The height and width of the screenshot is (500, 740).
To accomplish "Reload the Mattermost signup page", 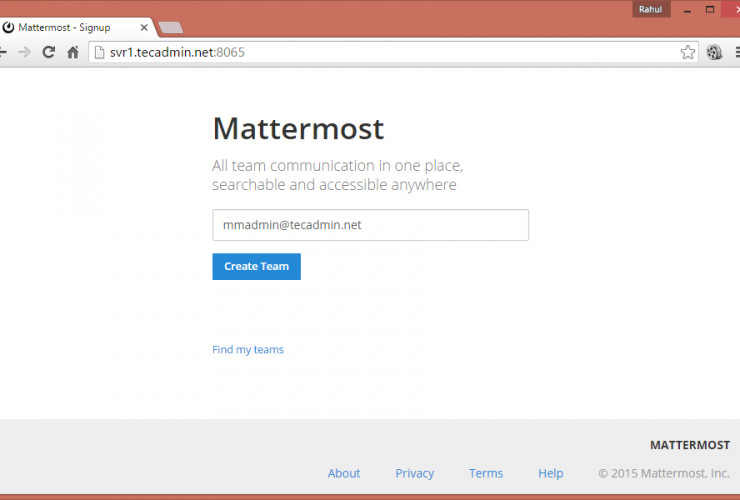I will (48, 52).
